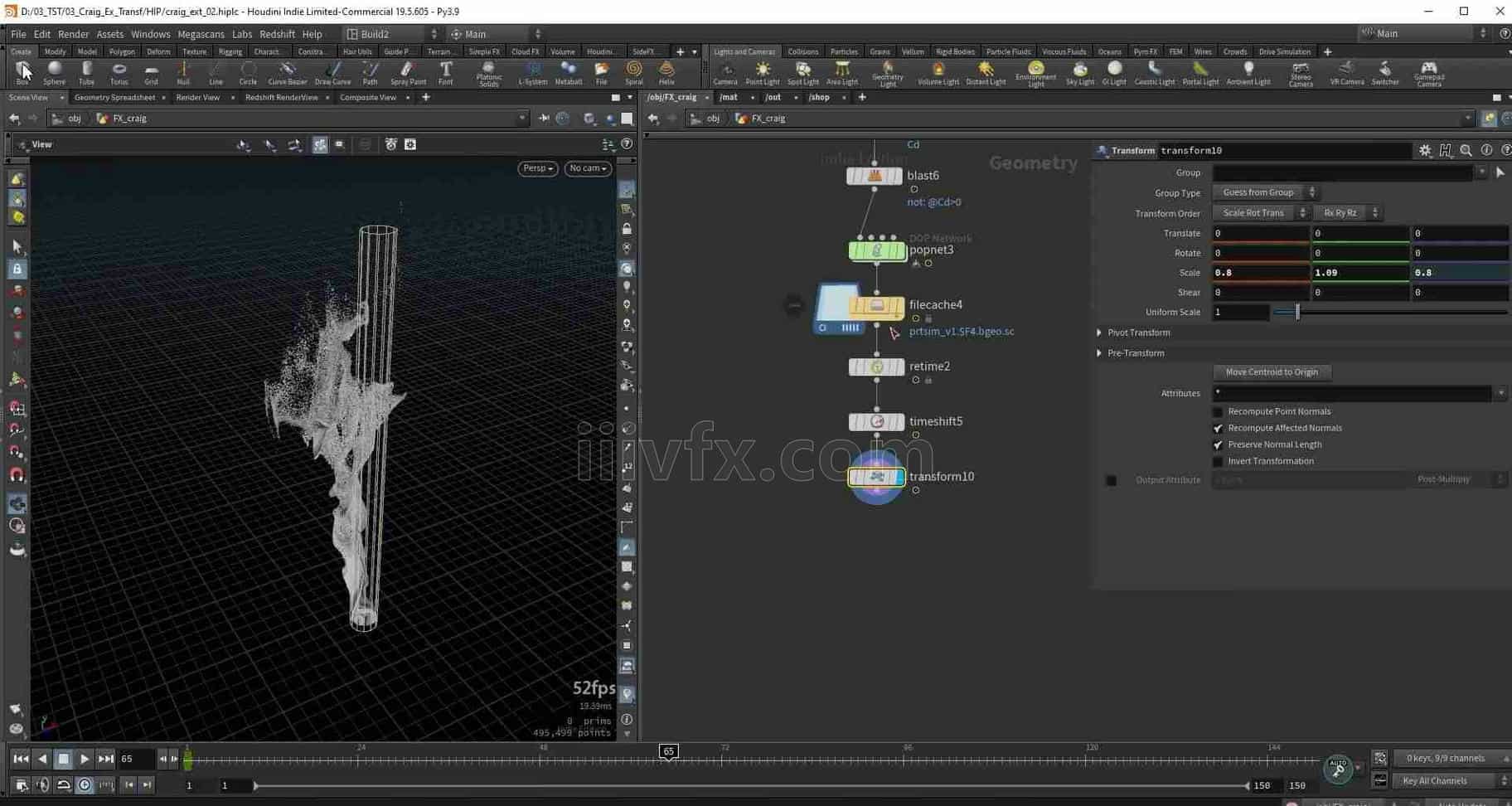Image resolution: width=1512 pixels, height=806 pixels.
Task: Open the Megascans menu
Action: pyautogui.click(x=201, y=34)
